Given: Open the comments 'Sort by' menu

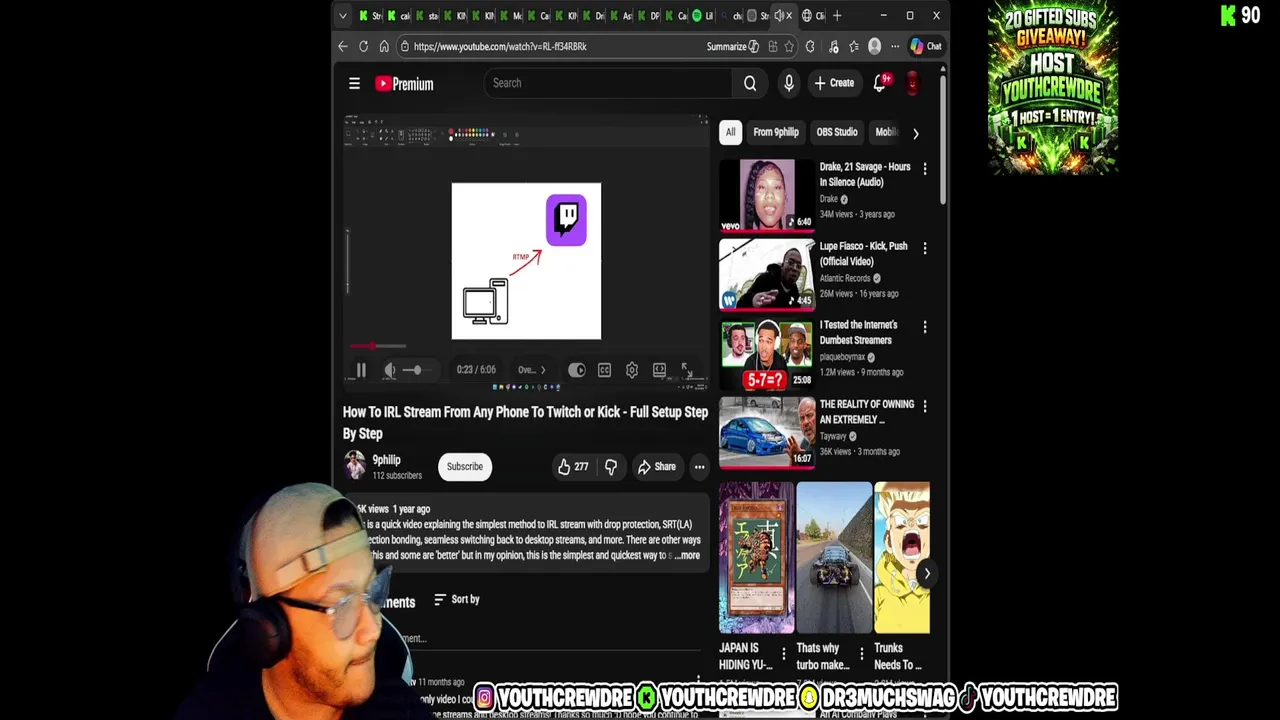Looking at the screenshot, I should 457,600.
